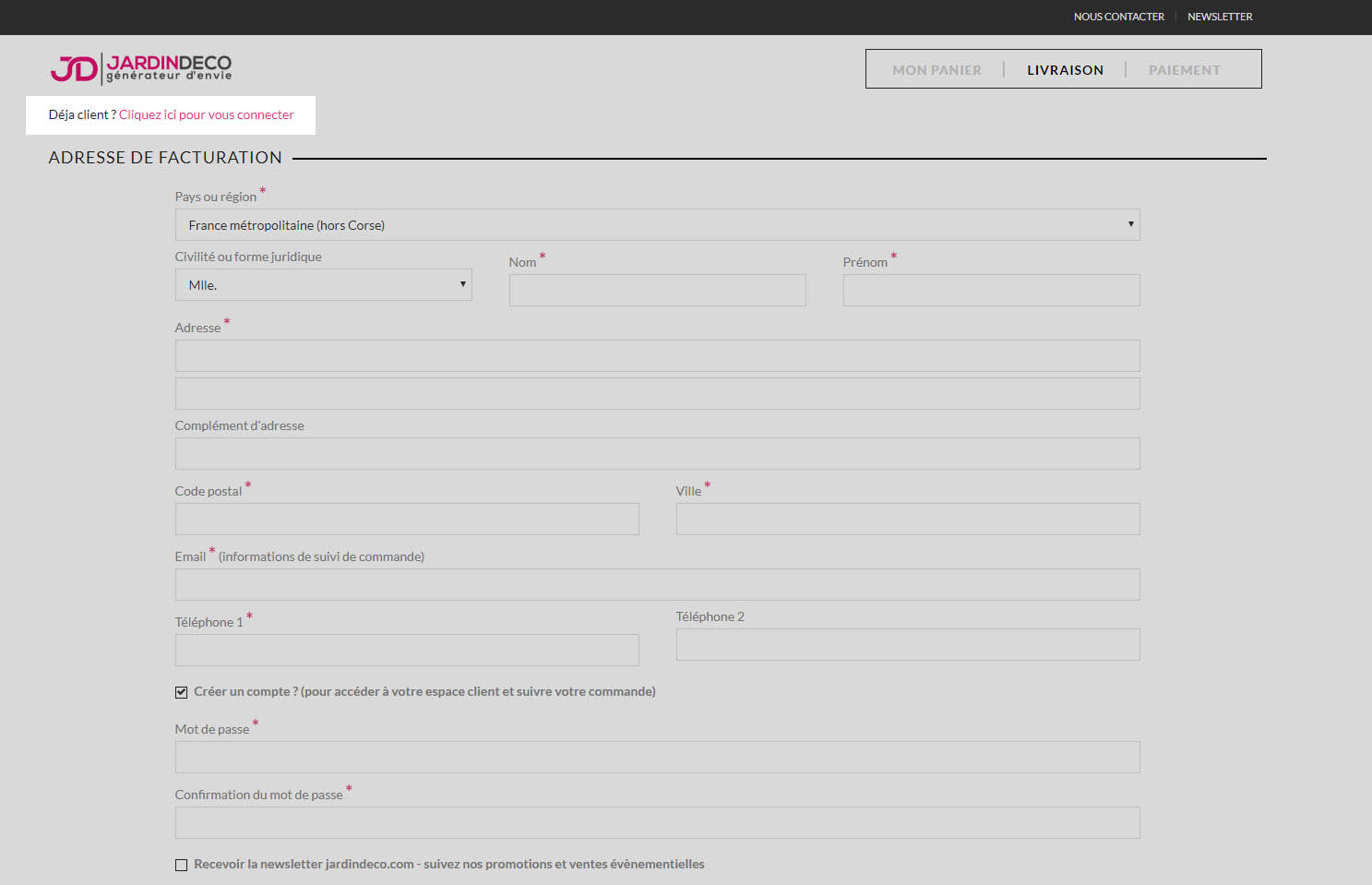Click the Téléphone 1 field
Viewport: 1372px width, 885px height.
(x=407, y=651)
